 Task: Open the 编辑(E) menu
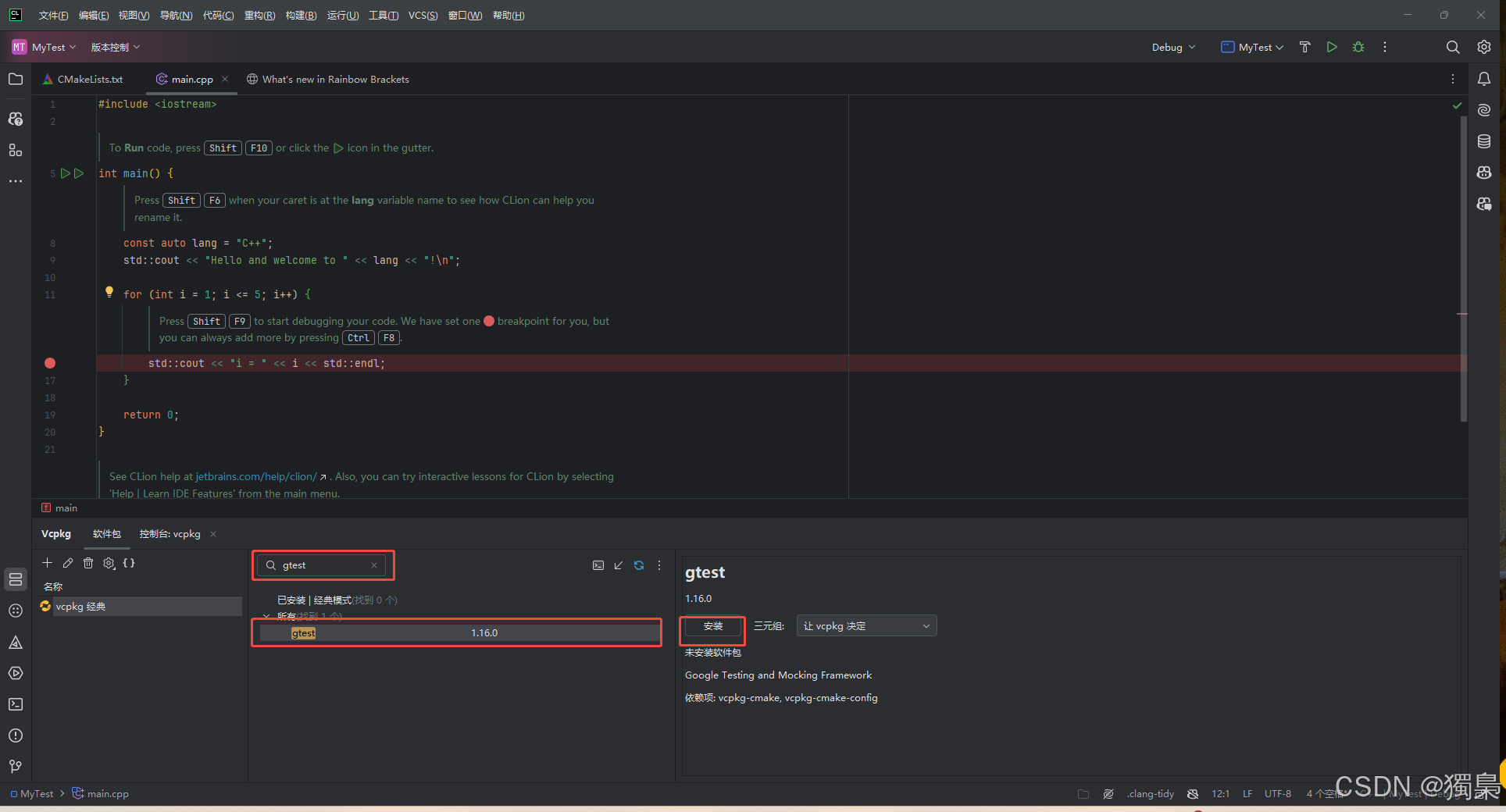tap(94, 16)
